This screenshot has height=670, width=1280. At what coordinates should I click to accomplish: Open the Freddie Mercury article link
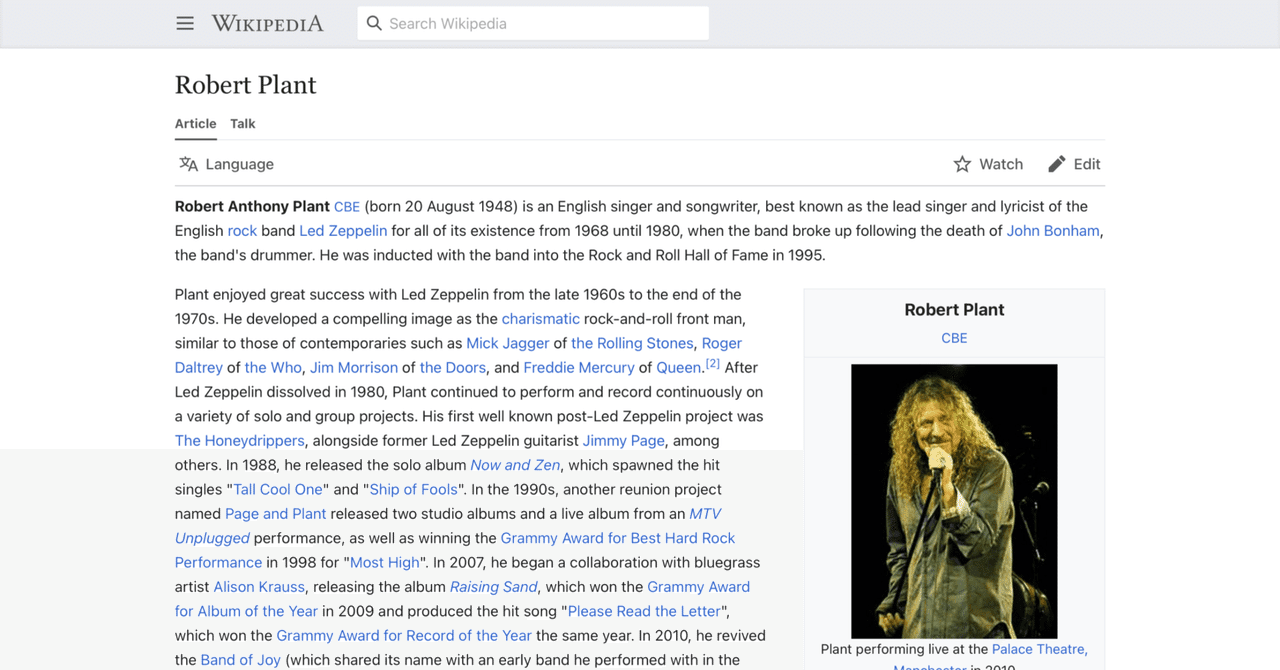pyautogui.click(x=578, y=367)
